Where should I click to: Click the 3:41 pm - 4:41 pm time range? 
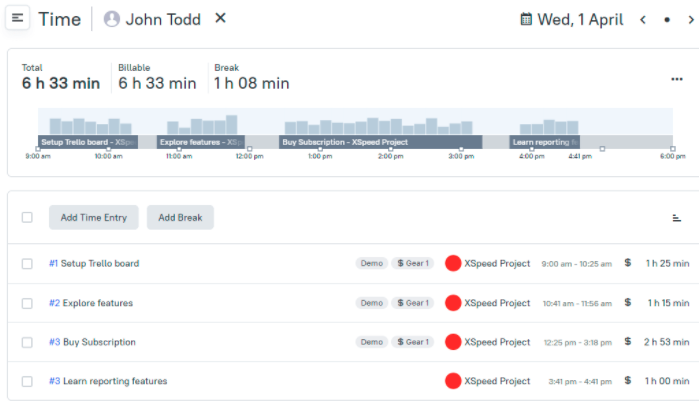pos(580,381)
